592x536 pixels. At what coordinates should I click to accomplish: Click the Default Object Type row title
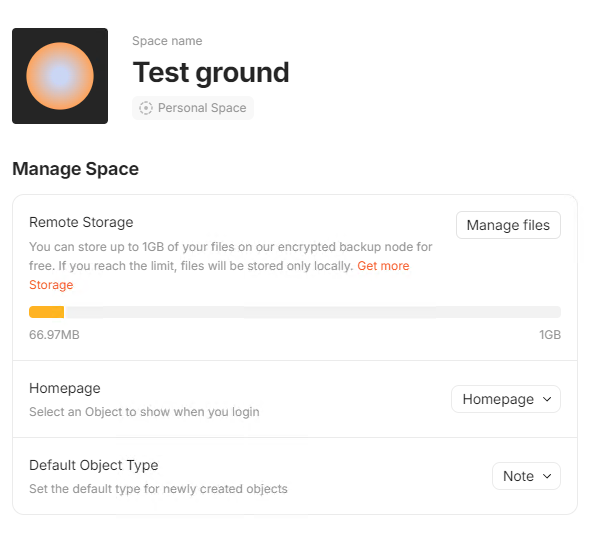94,465
